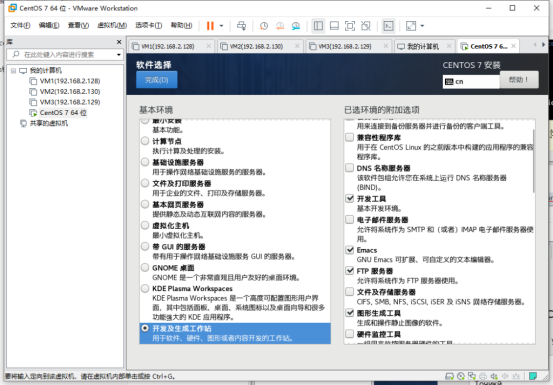Toggle the console view icon
Image resolution: width=553 pixels, height=385 pixels.
(x=388, y=26)
